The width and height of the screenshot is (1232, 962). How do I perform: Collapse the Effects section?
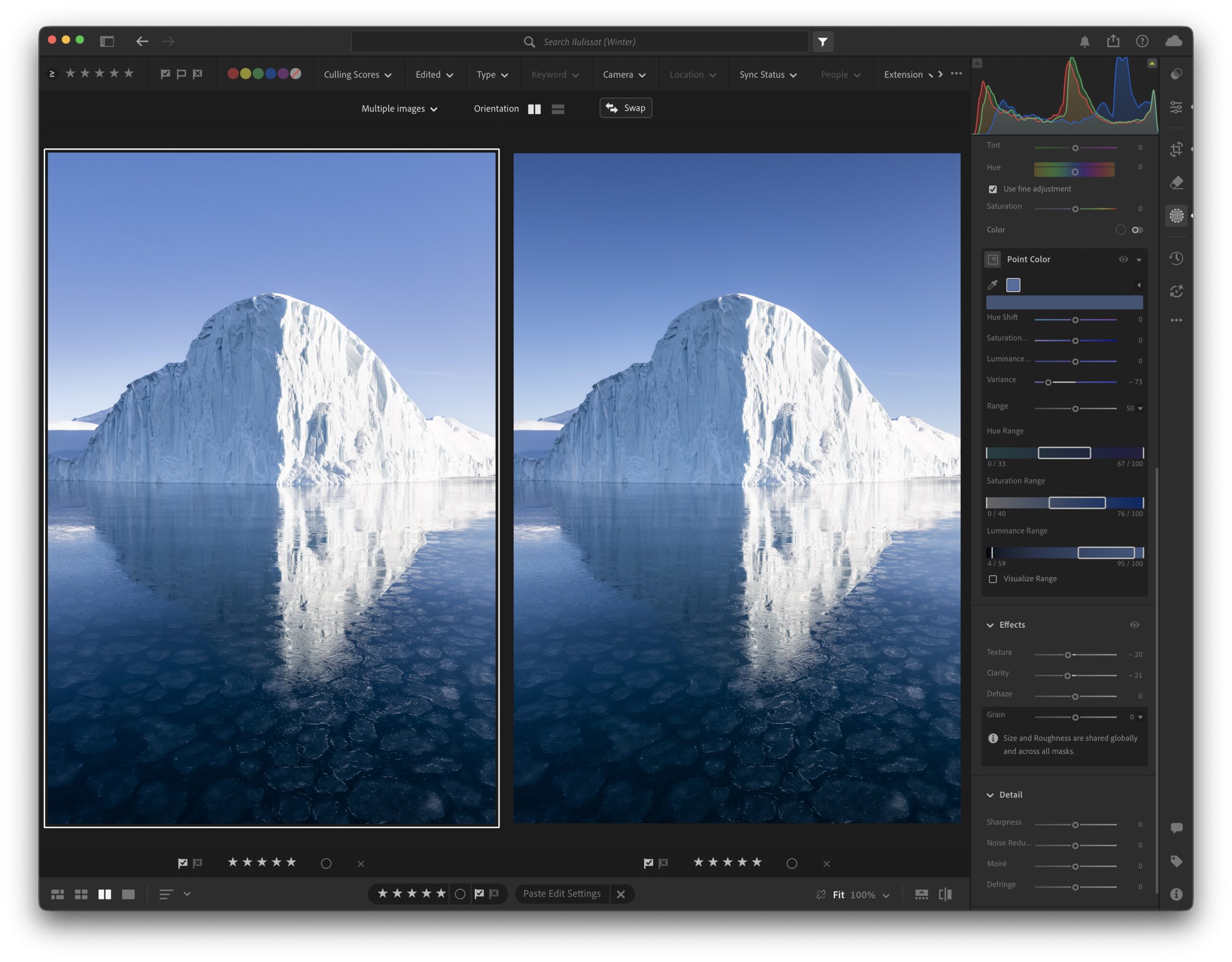pyautogui.click(x=991, y=625)
